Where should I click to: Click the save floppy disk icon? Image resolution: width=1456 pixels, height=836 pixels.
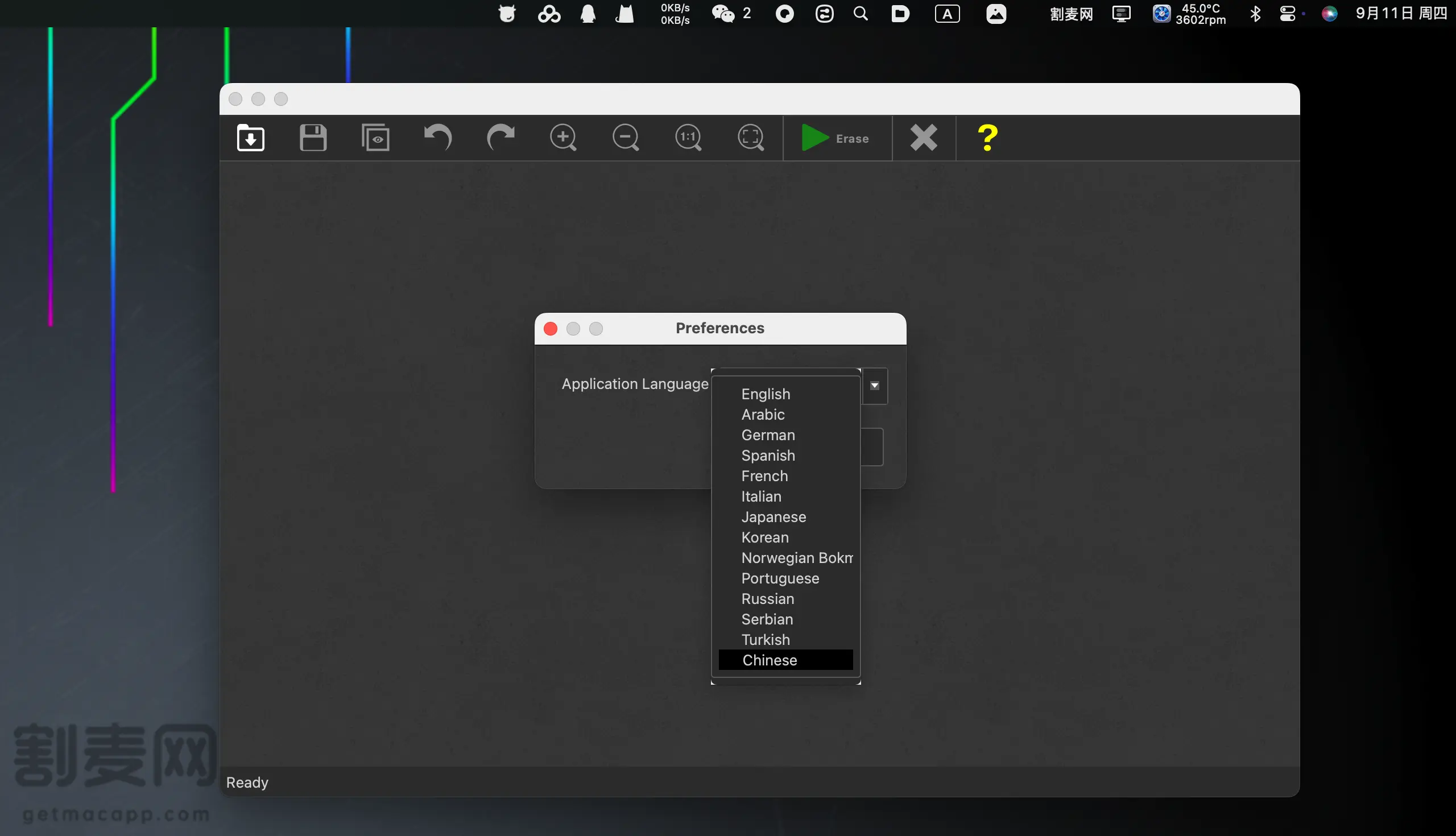[x=313, y=138]
